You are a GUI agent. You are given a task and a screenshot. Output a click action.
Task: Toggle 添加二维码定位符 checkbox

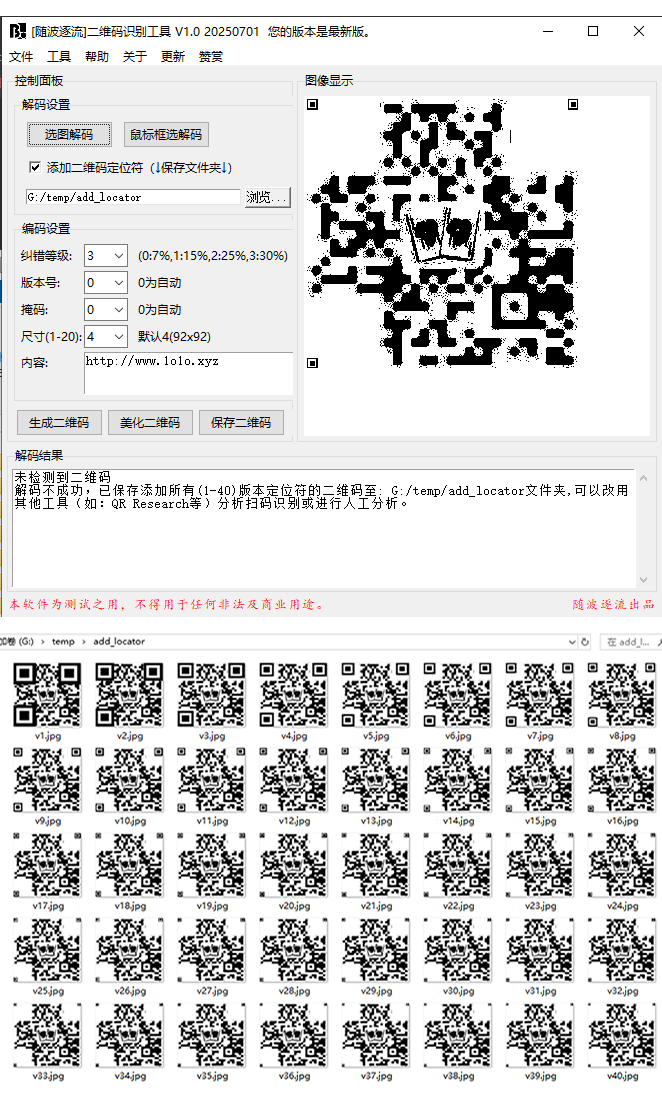coord(34,167)
